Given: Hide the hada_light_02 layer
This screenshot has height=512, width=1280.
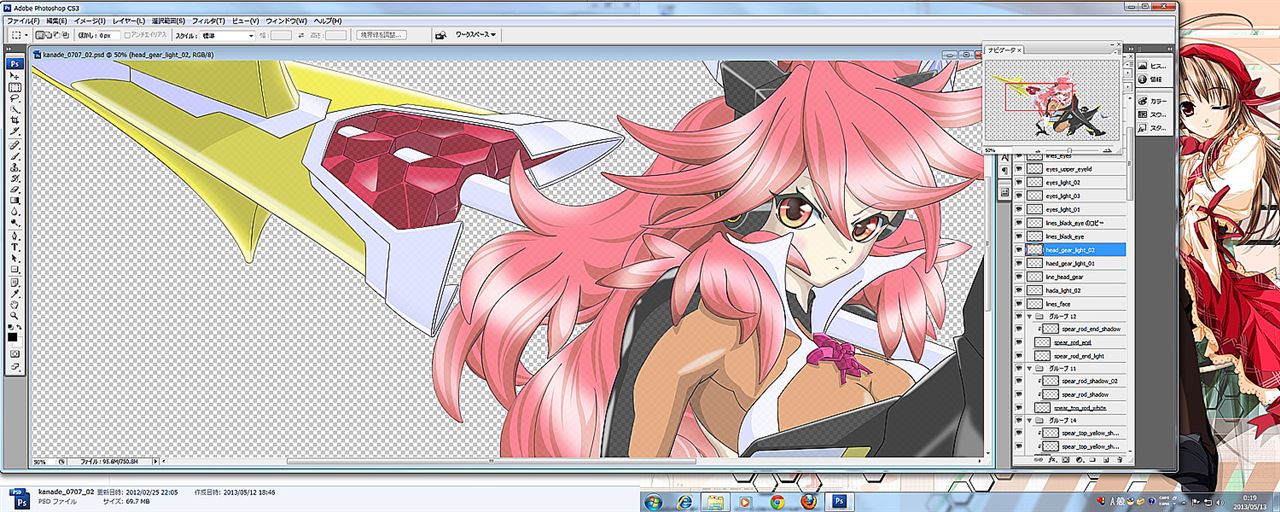Looking at the screenshot, I should coord(1019,290).
